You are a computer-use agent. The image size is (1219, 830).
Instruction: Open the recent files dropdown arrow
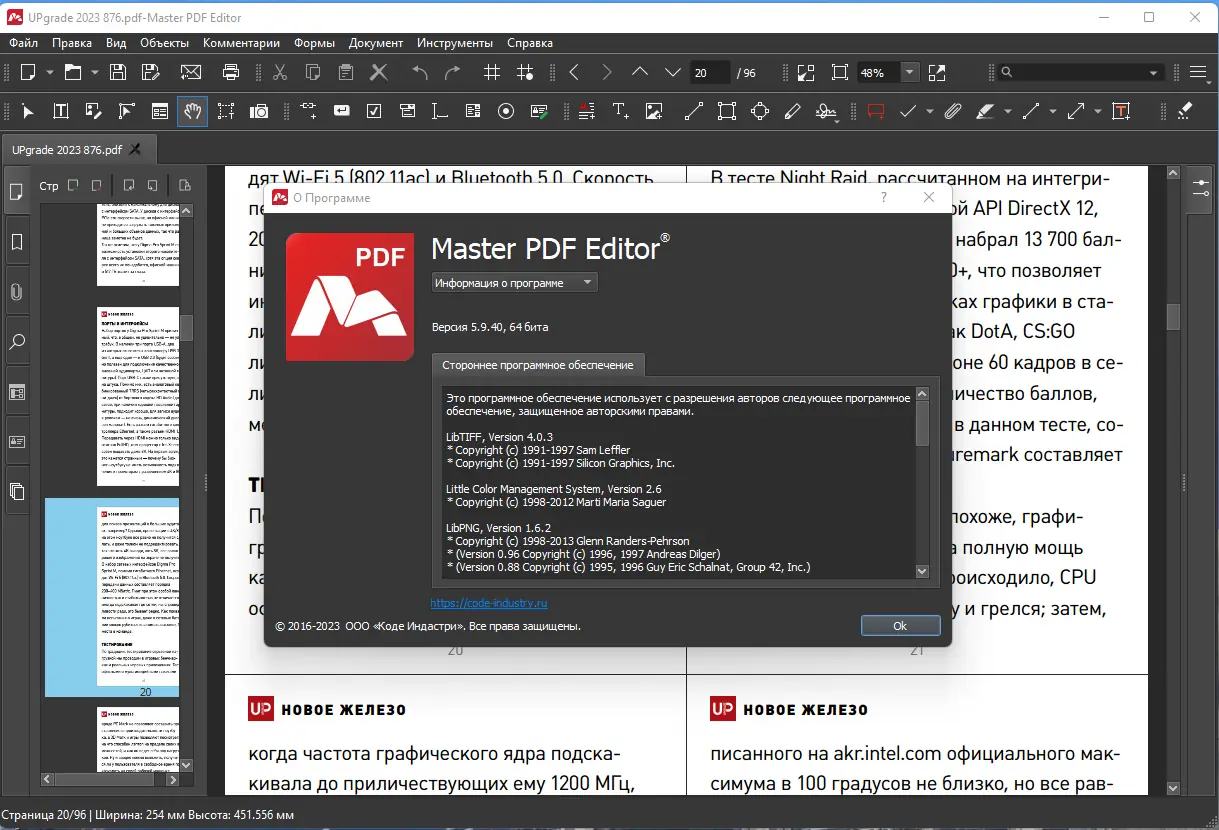(x=95, y=72)
